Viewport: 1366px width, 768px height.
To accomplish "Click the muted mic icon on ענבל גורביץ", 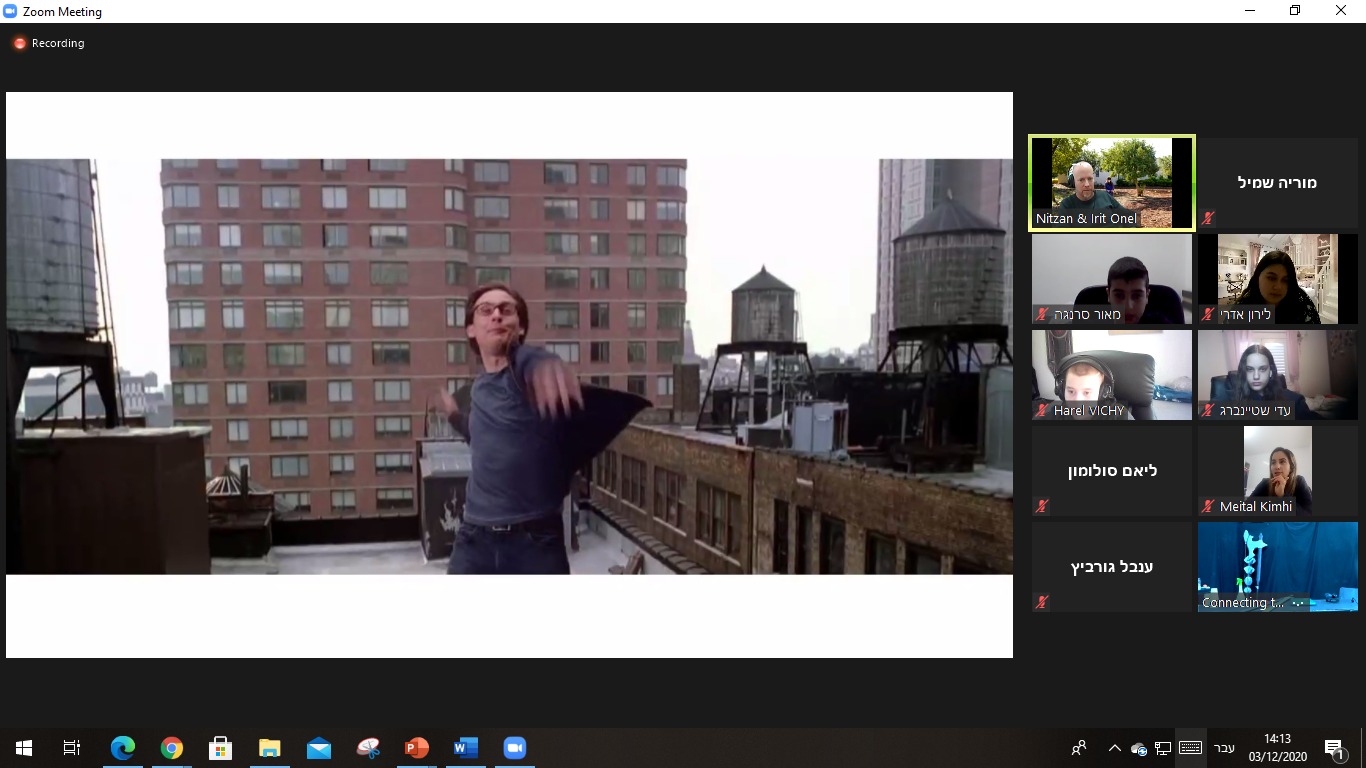I will pyautogui.click(x=1043, y=602).
